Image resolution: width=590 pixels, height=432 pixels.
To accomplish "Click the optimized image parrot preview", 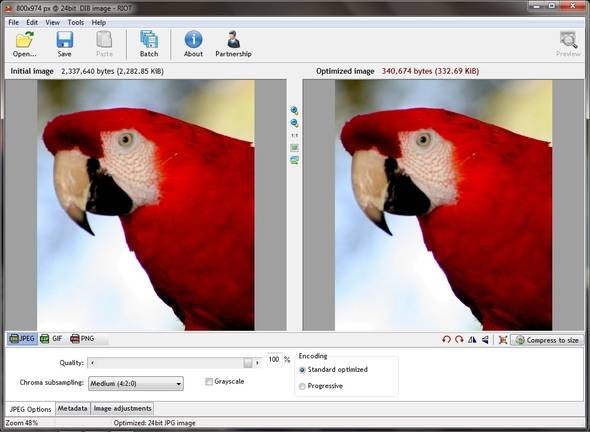I will coord(444,205).
